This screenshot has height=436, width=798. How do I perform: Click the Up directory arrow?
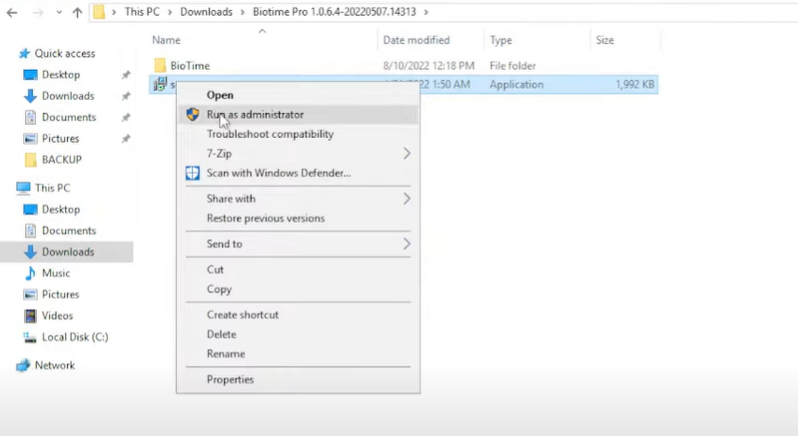coord(77,13)
